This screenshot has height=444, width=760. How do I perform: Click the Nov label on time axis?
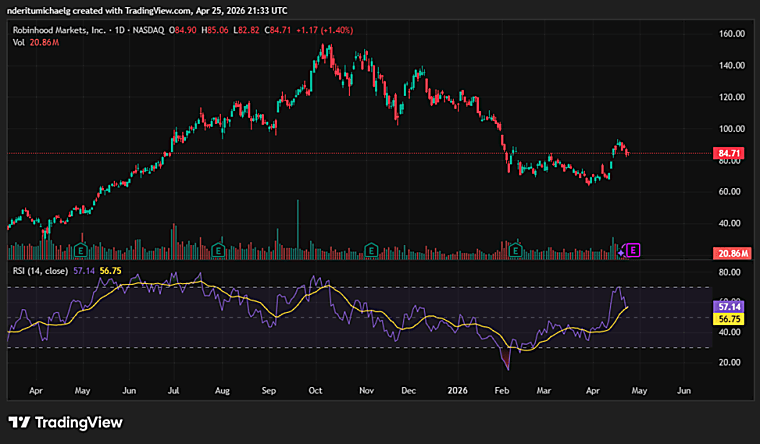[366, 391]
